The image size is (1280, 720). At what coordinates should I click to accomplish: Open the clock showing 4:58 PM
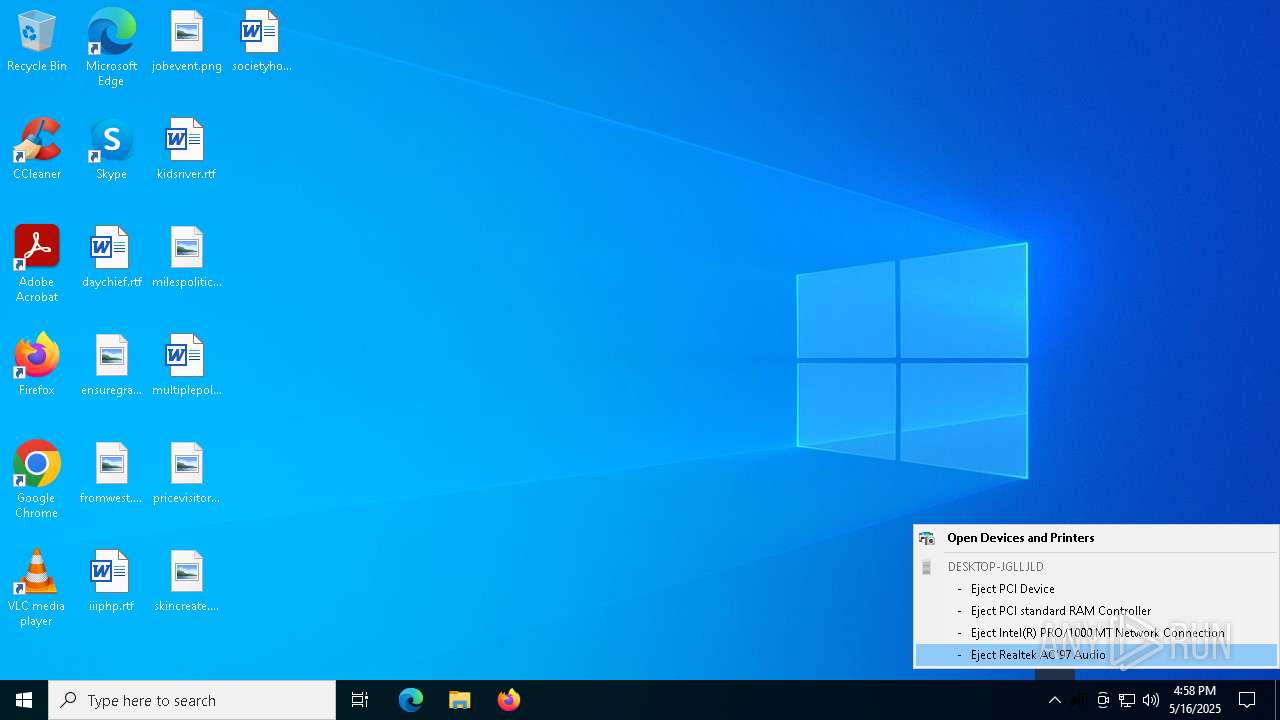coord(1195,700)
